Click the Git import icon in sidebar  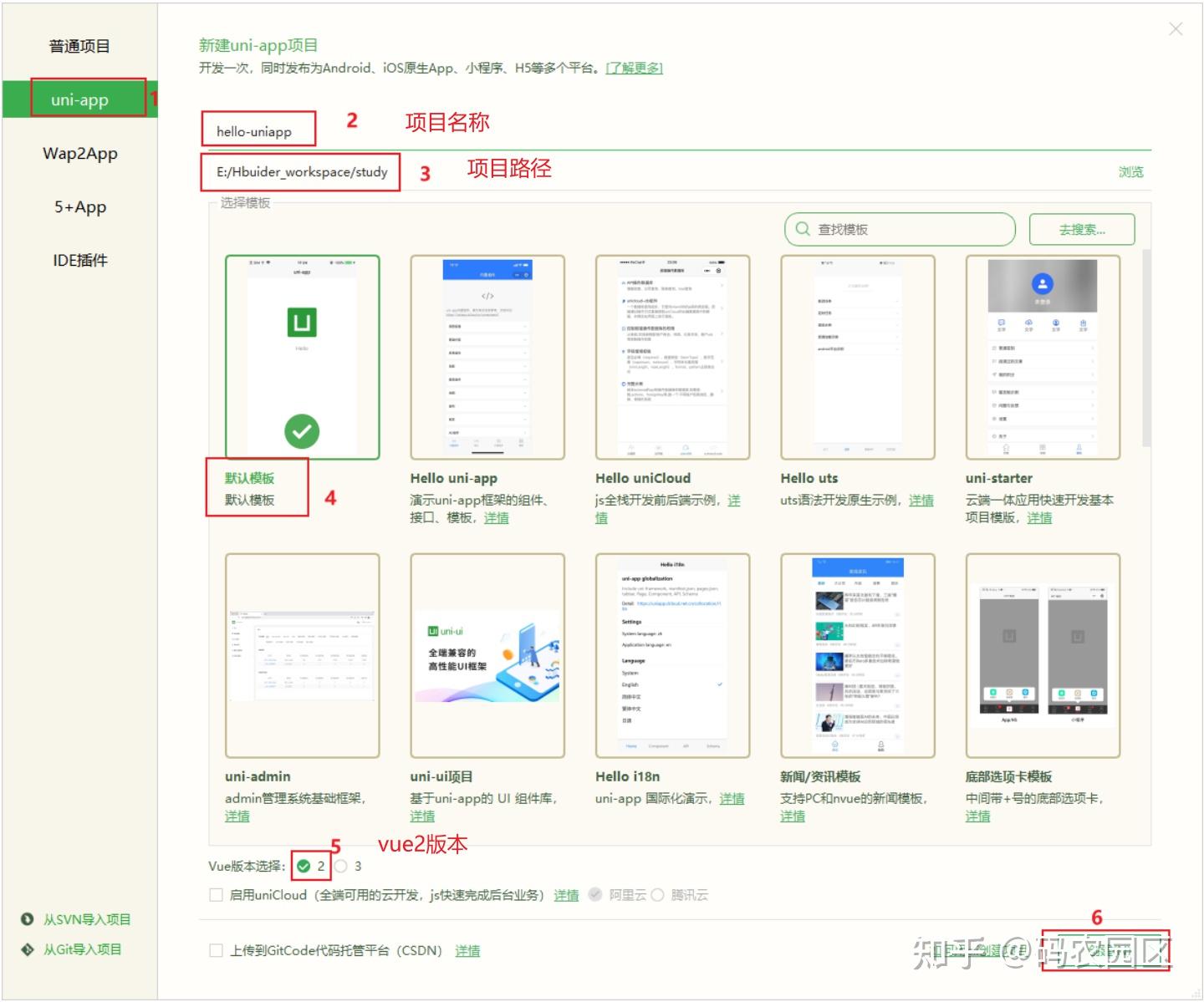point(26,949)
